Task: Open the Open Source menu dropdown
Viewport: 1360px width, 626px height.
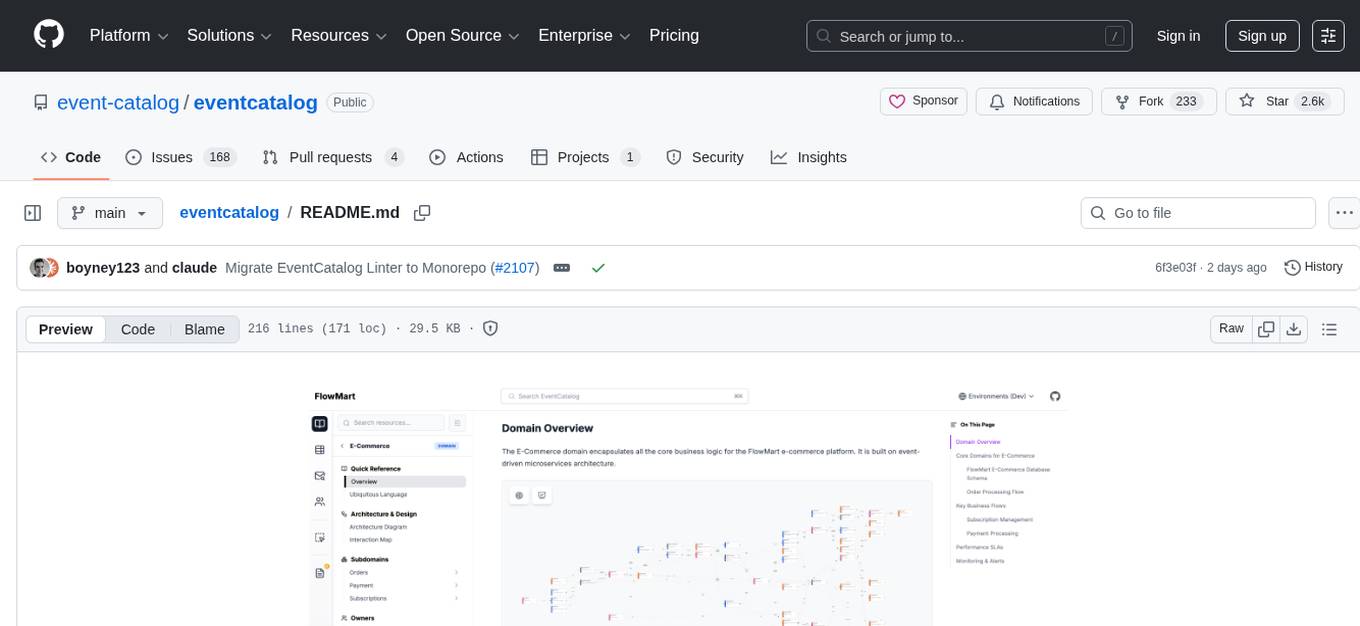Action: pyautogui.click(x=462, y=35)
